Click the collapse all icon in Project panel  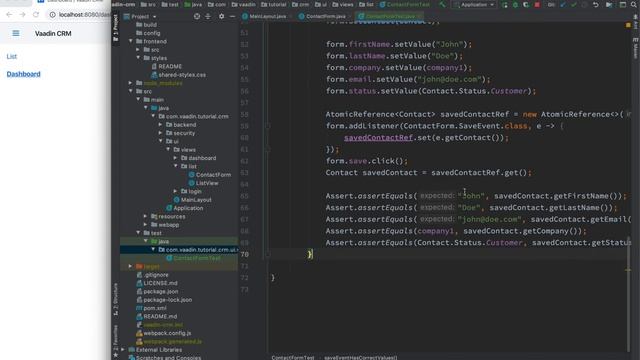coord(208,17)
